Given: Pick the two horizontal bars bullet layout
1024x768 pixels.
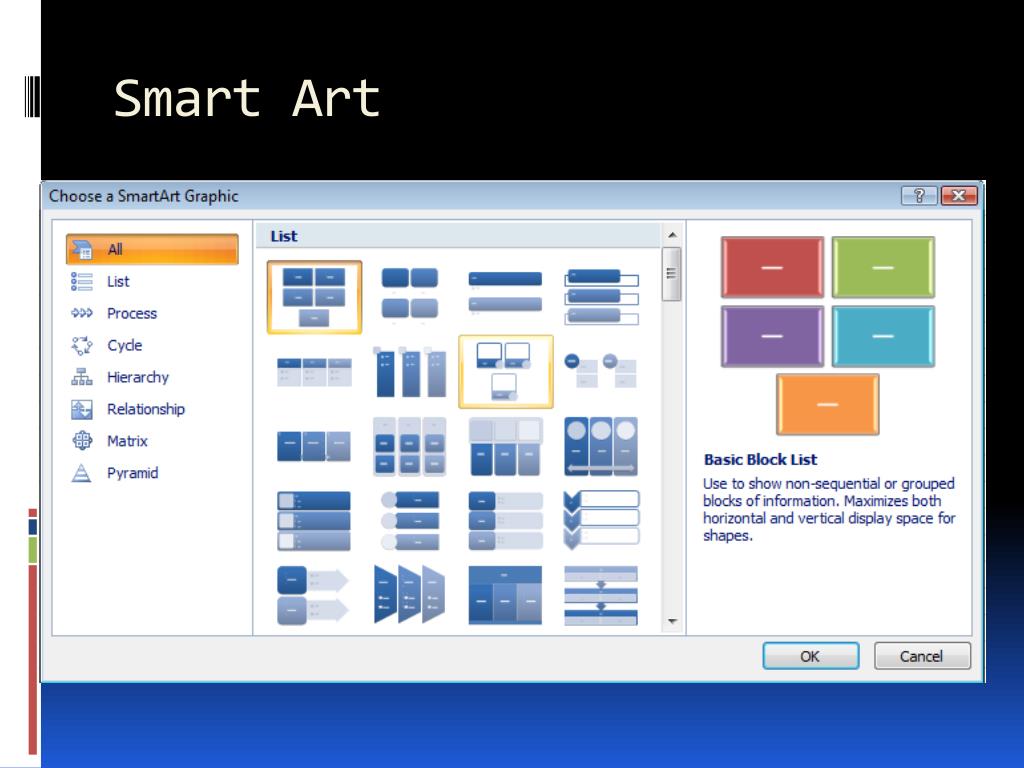Looking at the screenshot, I should coord(505,292).
